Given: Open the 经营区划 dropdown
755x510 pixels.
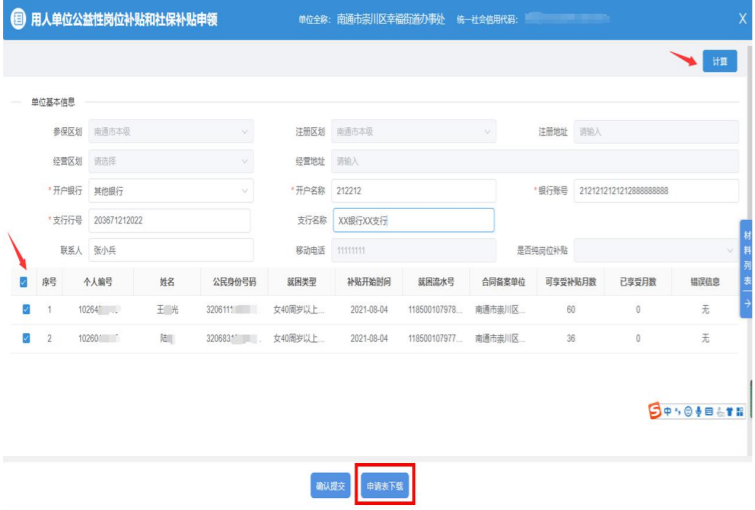Looking at the screenshot, I should tap(171, 161).
